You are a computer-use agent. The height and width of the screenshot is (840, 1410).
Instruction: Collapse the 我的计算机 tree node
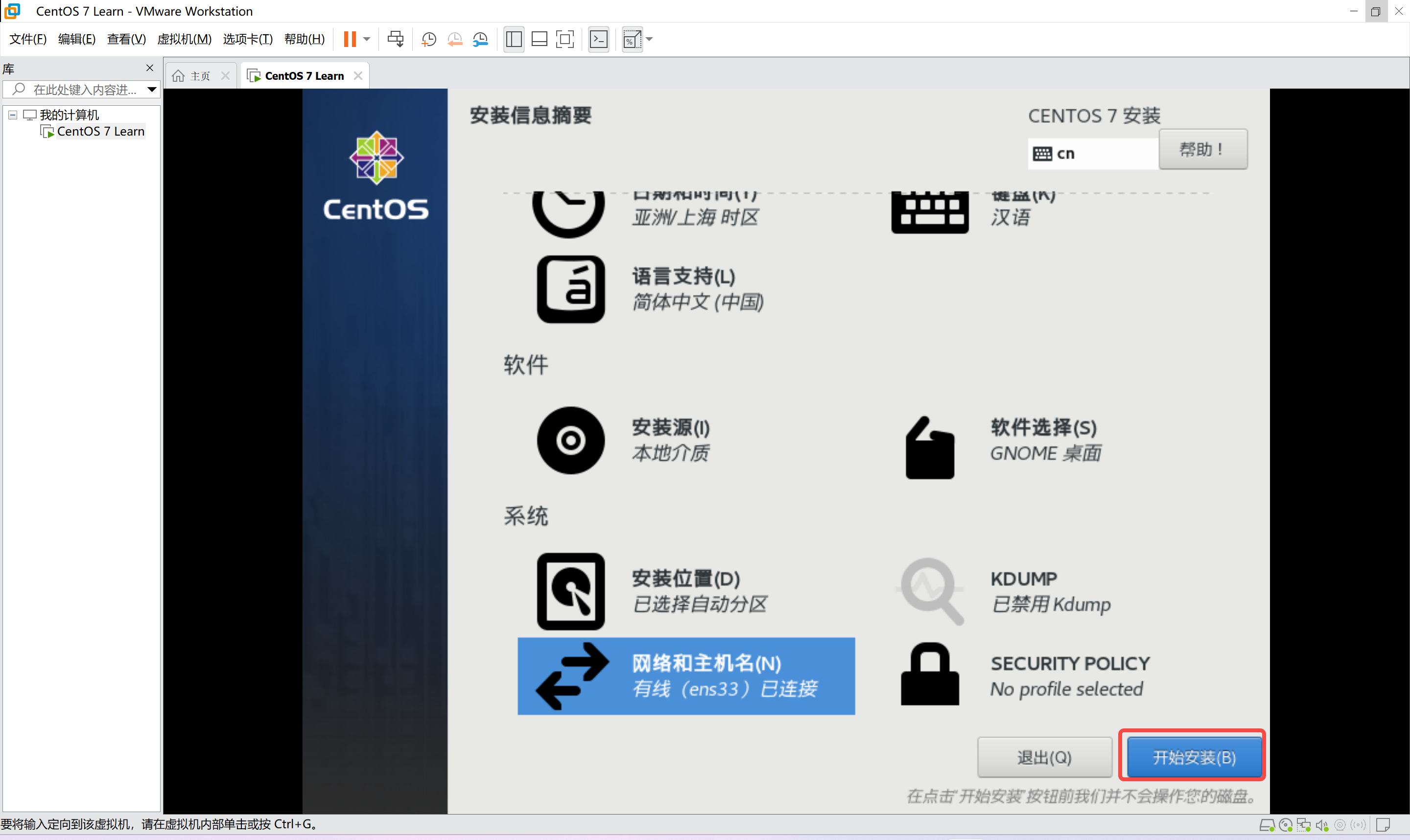(12, 115)
